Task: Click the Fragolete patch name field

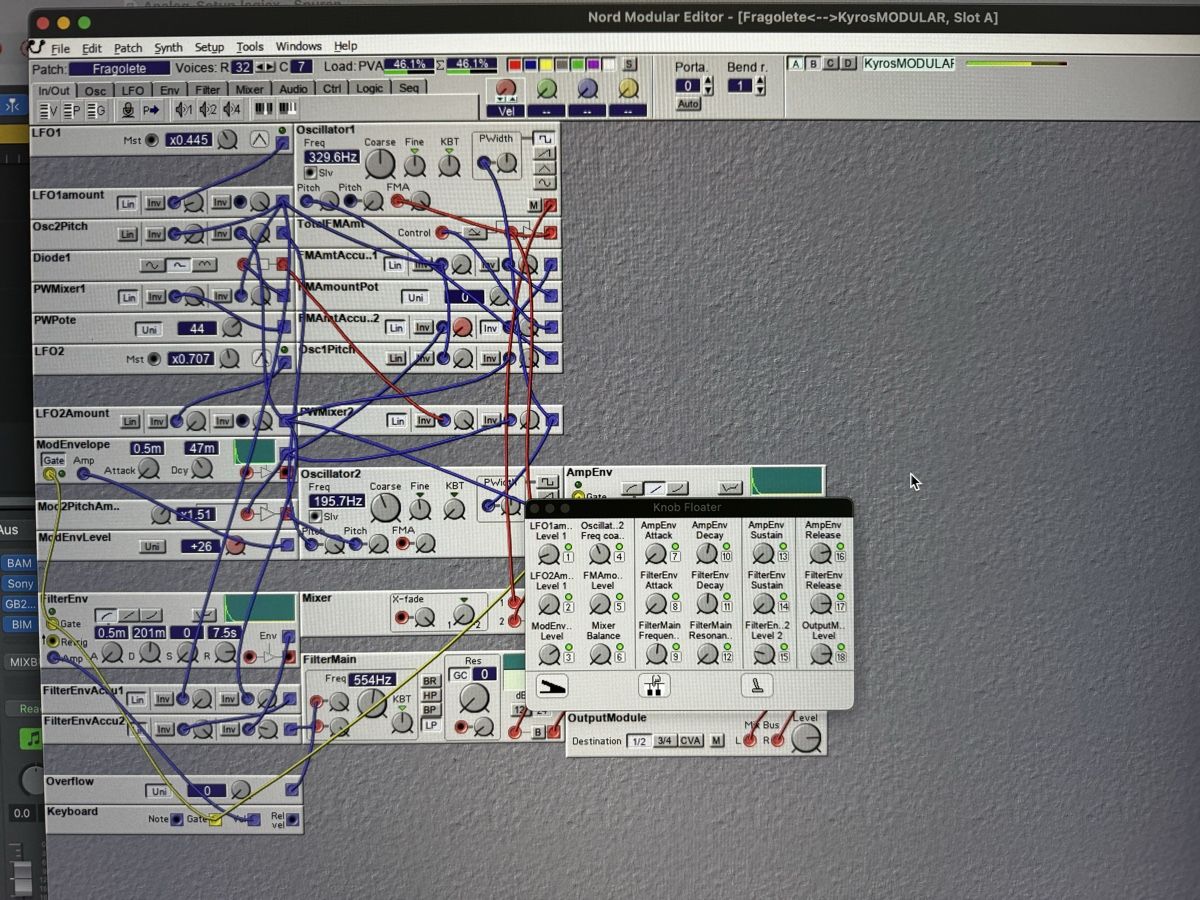Action: pos(119,68)
